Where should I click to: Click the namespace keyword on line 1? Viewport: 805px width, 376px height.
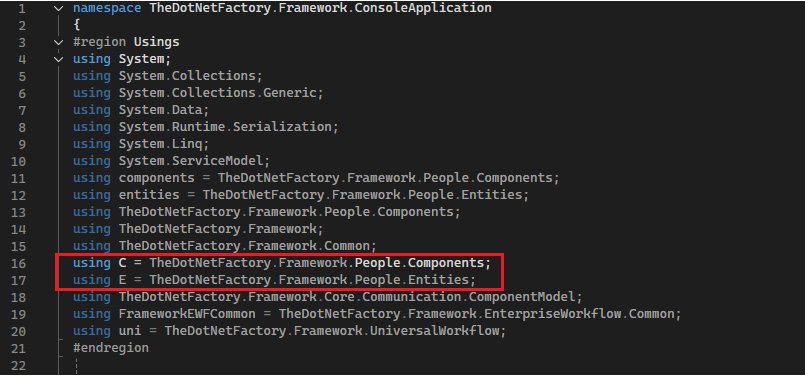pyautogui.click(x=107, y=8)
